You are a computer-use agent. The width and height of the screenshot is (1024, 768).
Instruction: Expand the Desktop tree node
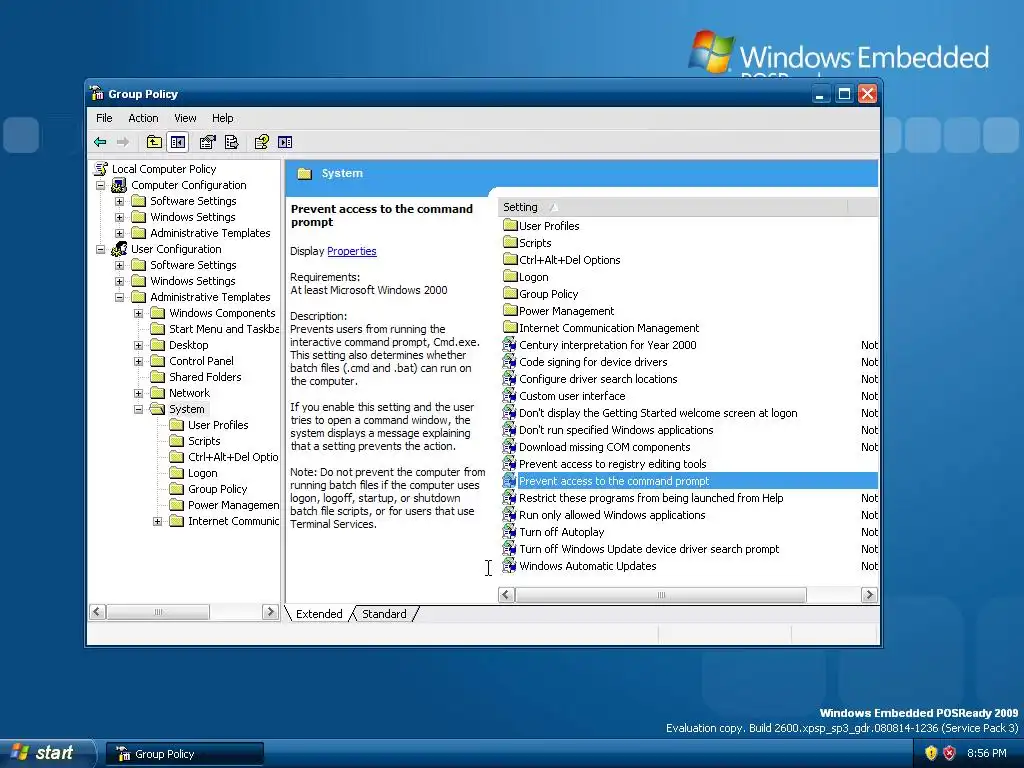pyautogui.click(x=138, y=345)
